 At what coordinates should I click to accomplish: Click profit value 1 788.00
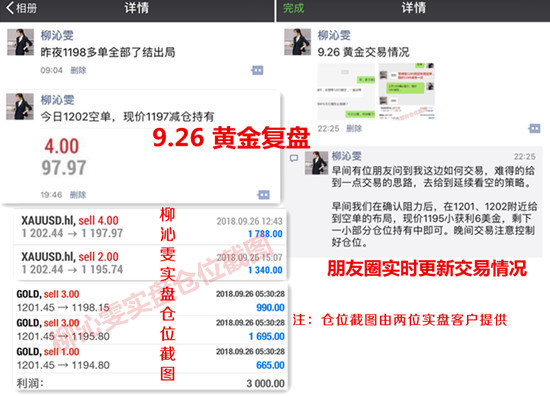265,234
